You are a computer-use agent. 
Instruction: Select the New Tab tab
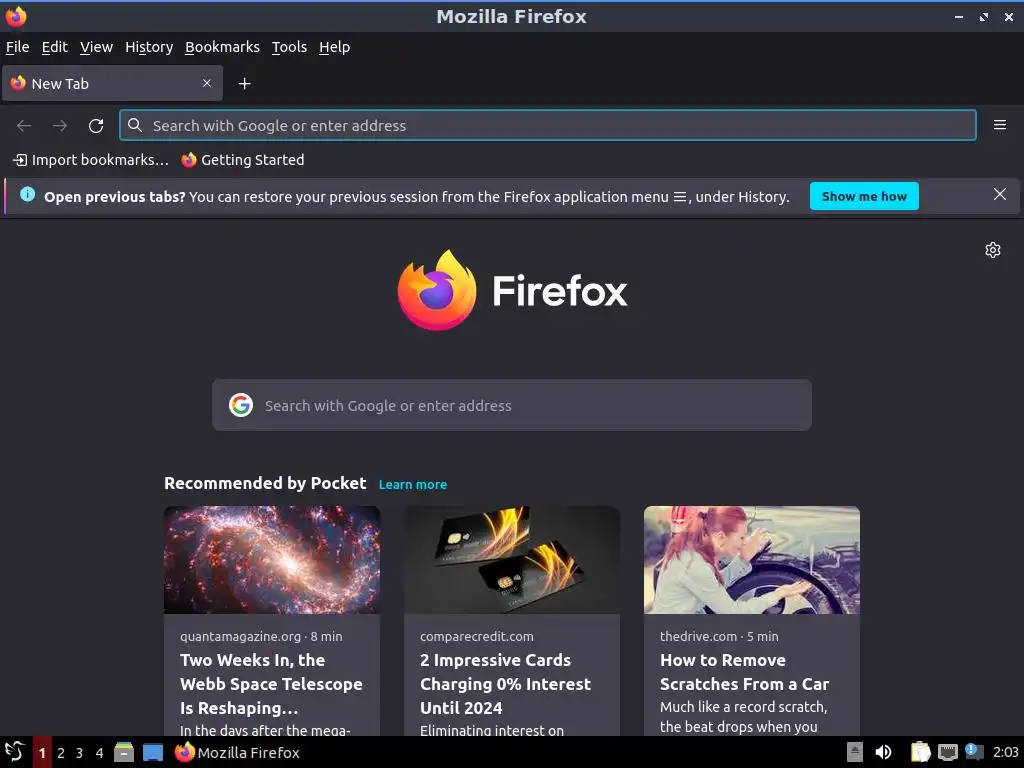(112, 84)
